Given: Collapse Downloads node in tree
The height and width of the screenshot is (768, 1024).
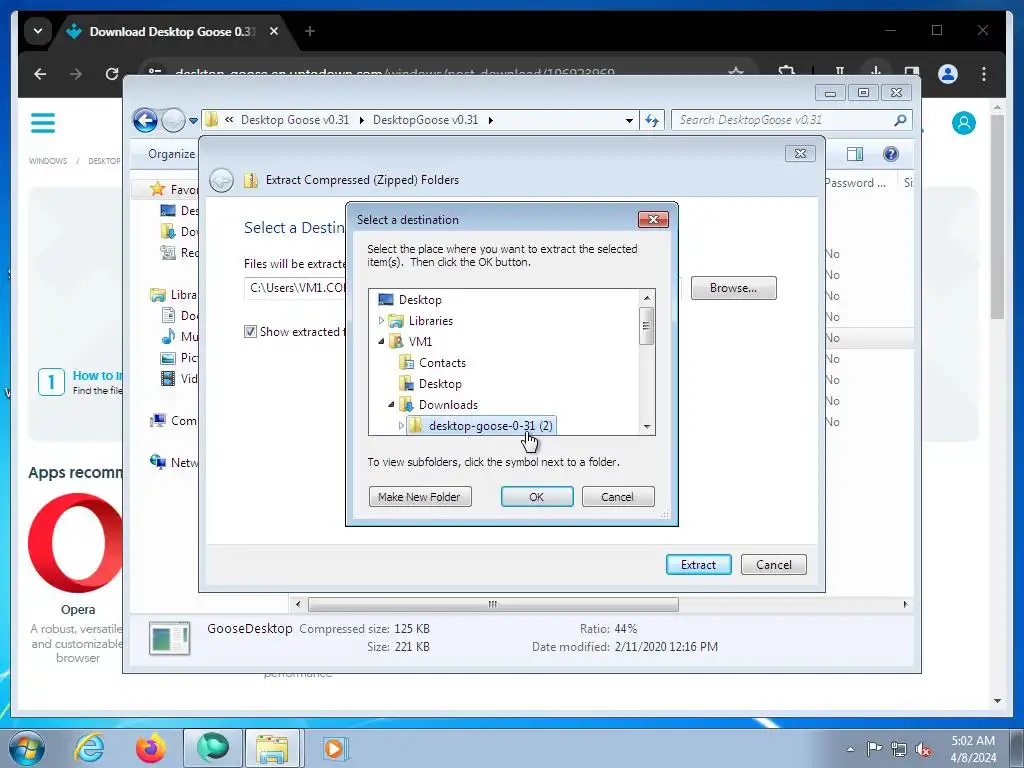Looking at the screenshot, I should click(391, 404).
